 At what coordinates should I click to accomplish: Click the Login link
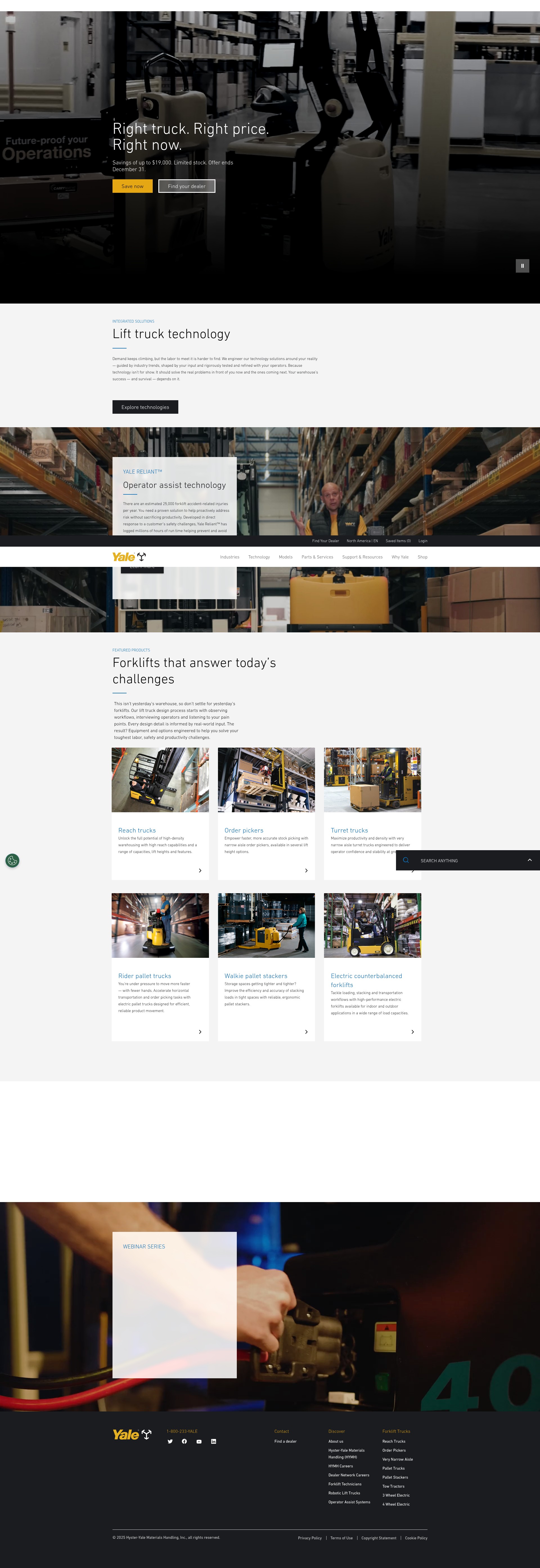coord(422,540)
